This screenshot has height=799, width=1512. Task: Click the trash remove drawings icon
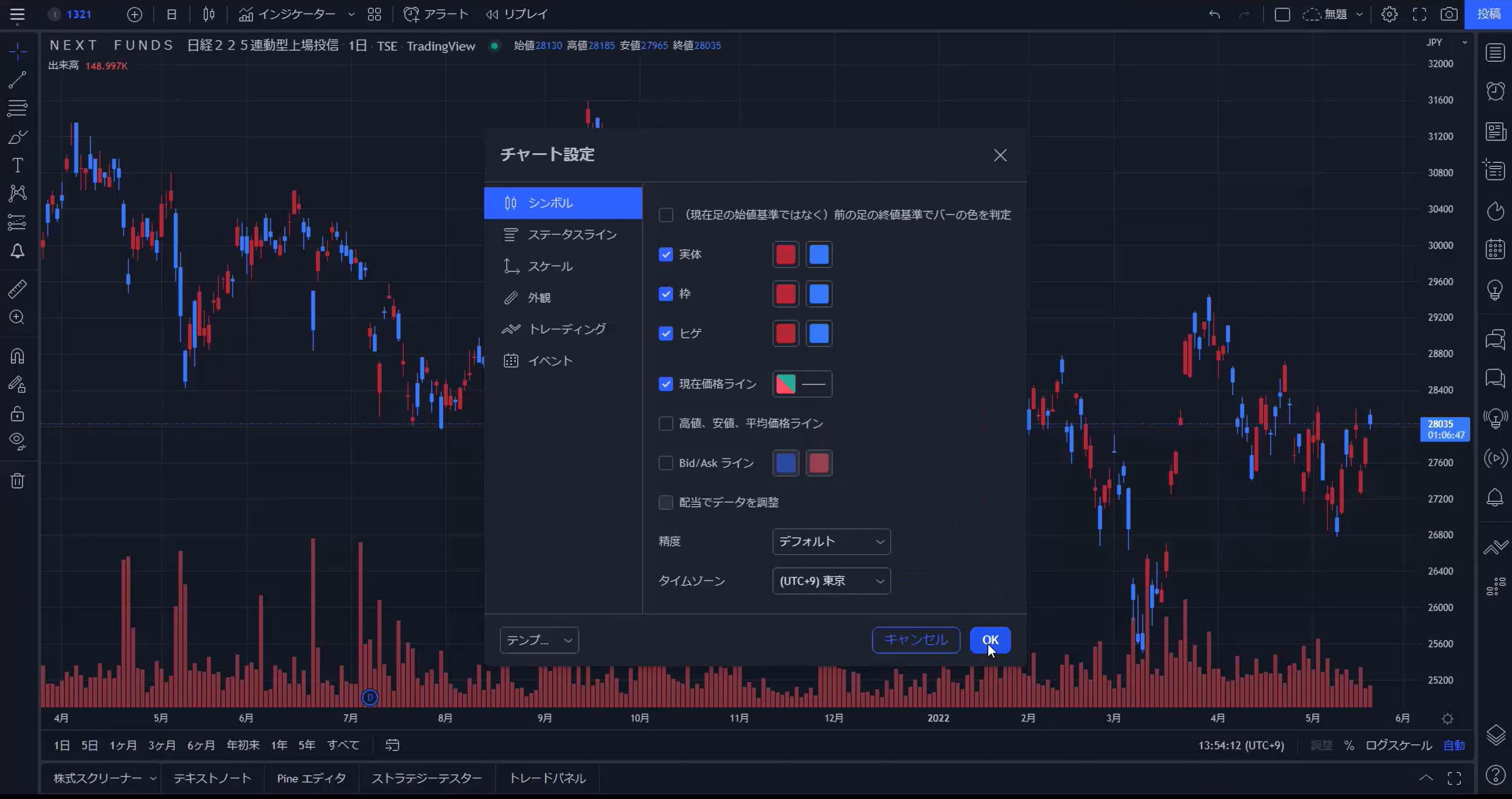(x=17, y=481)
